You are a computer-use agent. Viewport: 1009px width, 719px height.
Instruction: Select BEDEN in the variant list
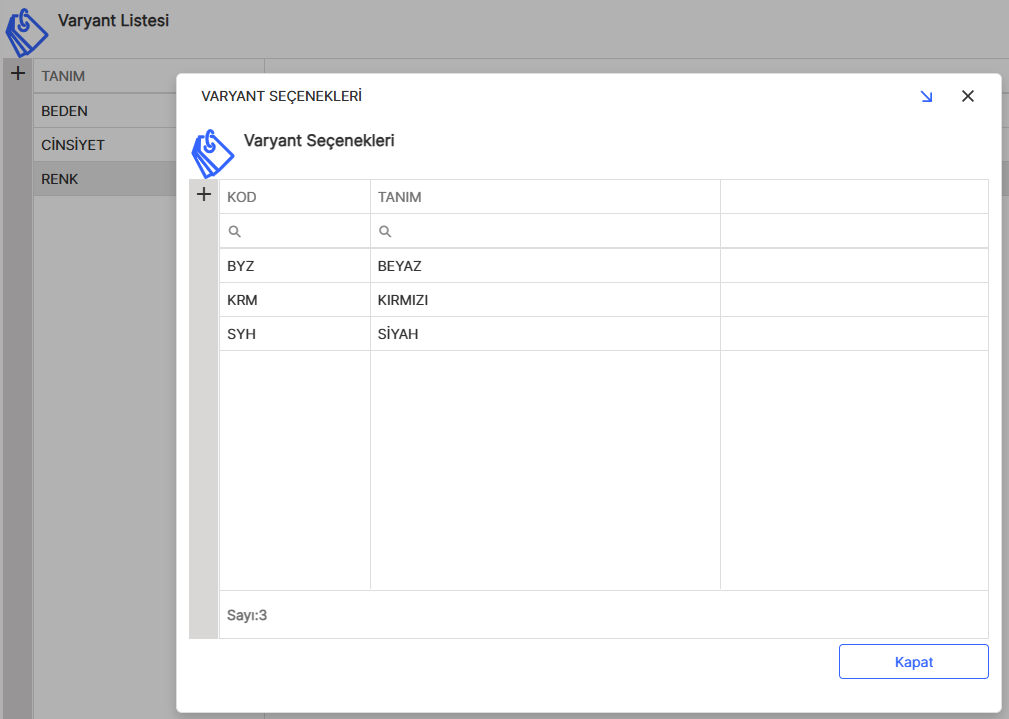click(x=100, y=111)
